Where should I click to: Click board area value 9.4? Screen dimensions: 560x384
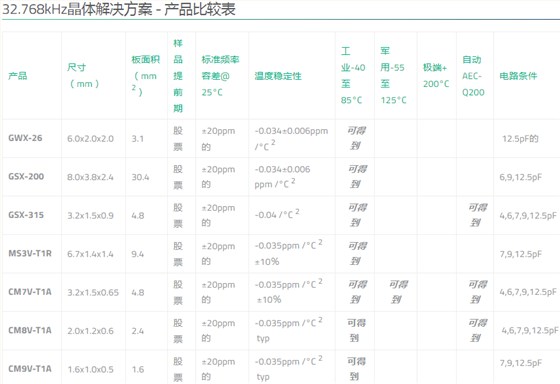coord(138,254)
